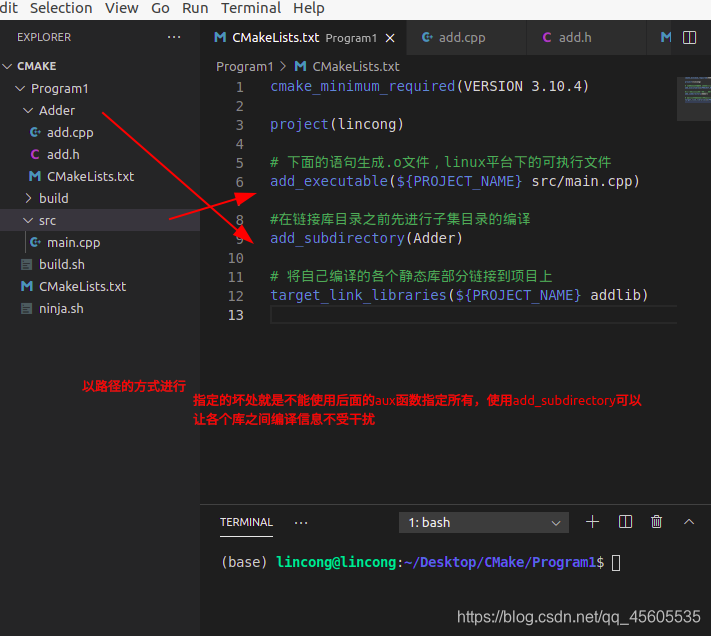Viewport: 711px width, 636px height.
Task: Click add.h tab's C file icon
Action: coord(547,38)
